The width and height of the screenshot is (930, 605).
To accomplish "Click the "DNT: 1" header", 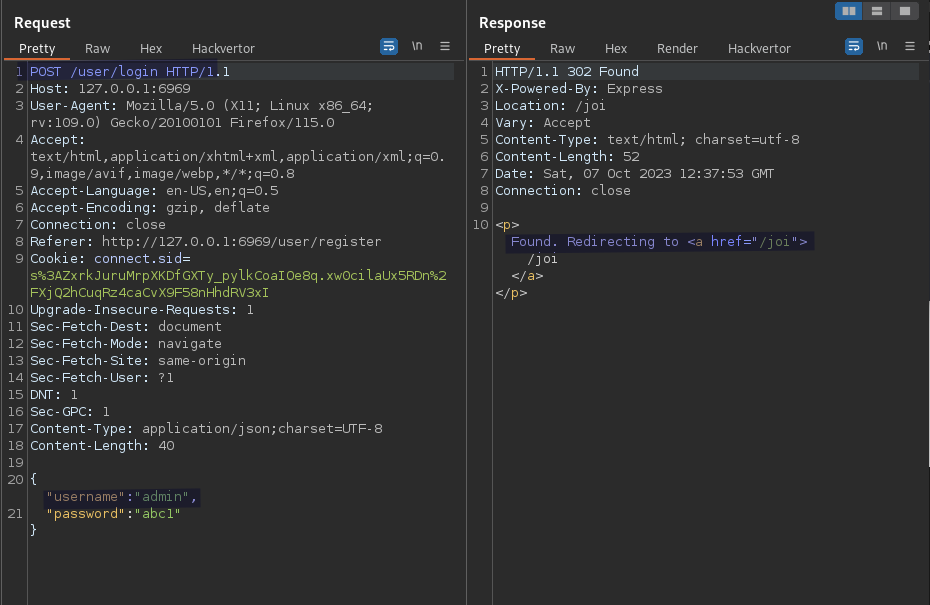I will pyautogui.click(x=54, y=395).
